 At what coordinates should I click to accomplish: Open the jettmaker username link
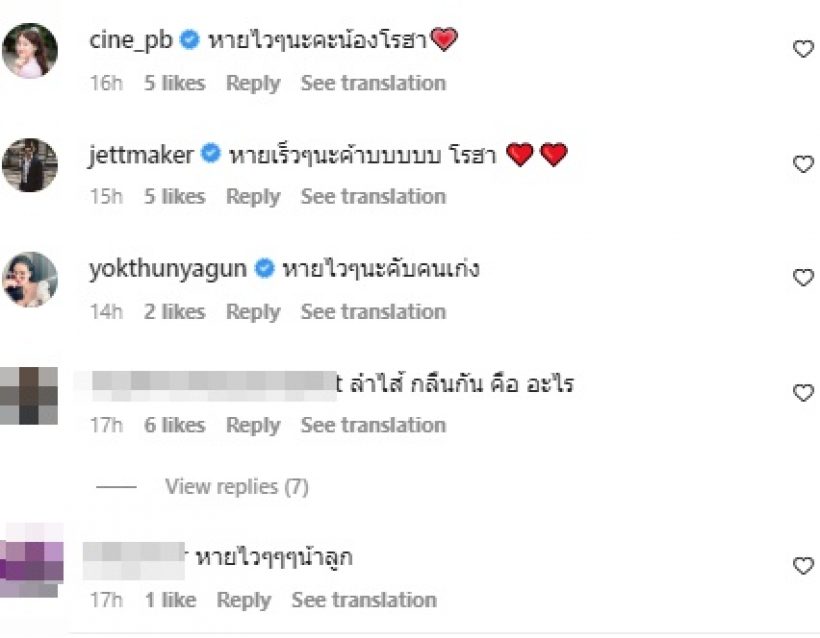coord(141,155)
